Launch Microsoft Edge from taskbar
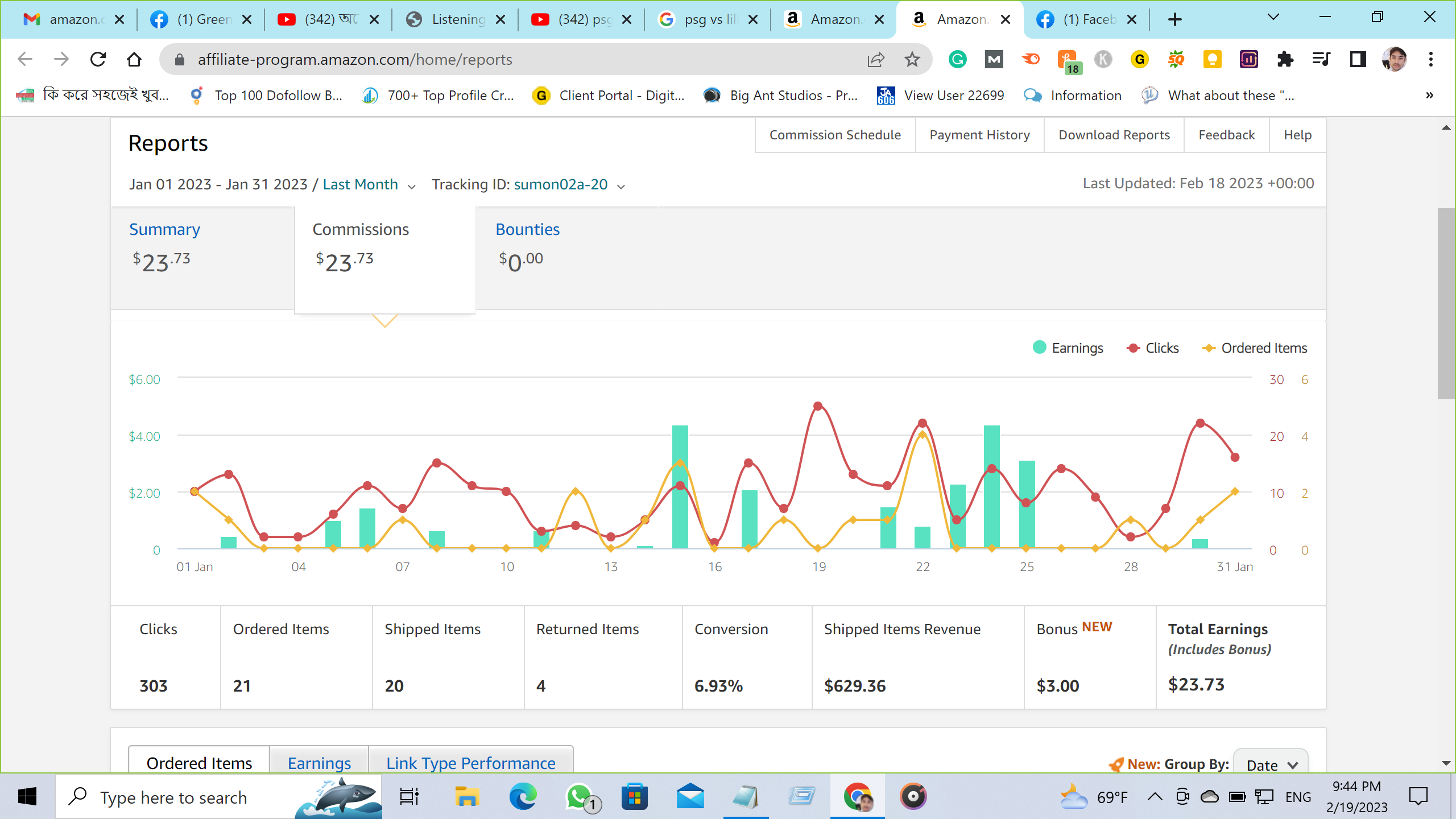1456x819 pixels. tap(523, 797)
